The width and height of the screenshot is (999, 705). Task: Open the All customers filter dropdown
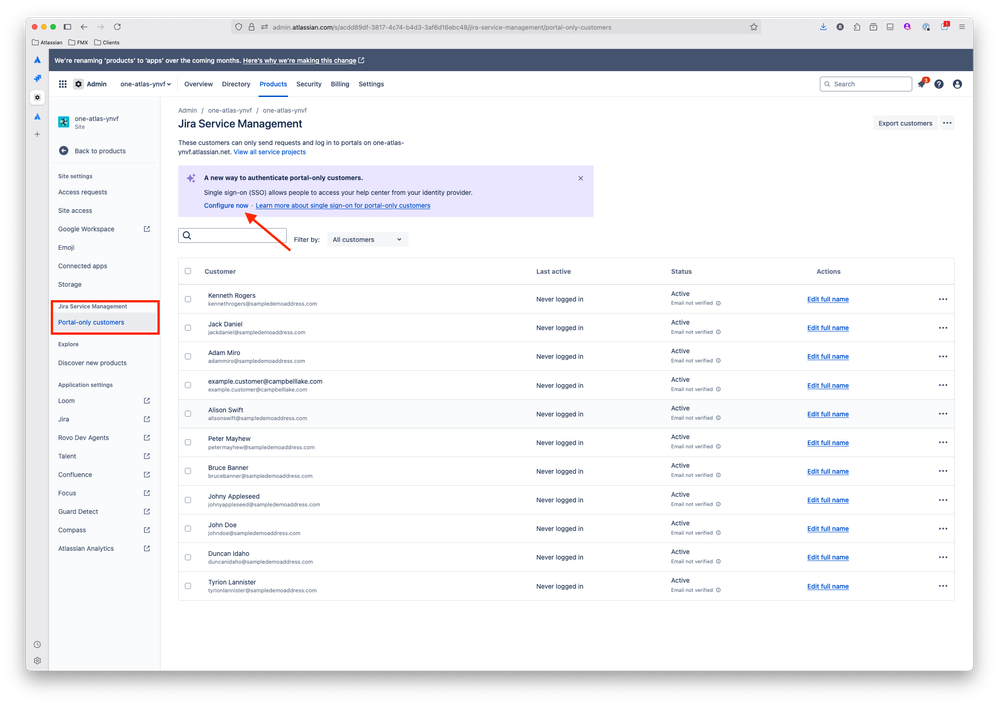pyautogui.click(x=367, y=239)
